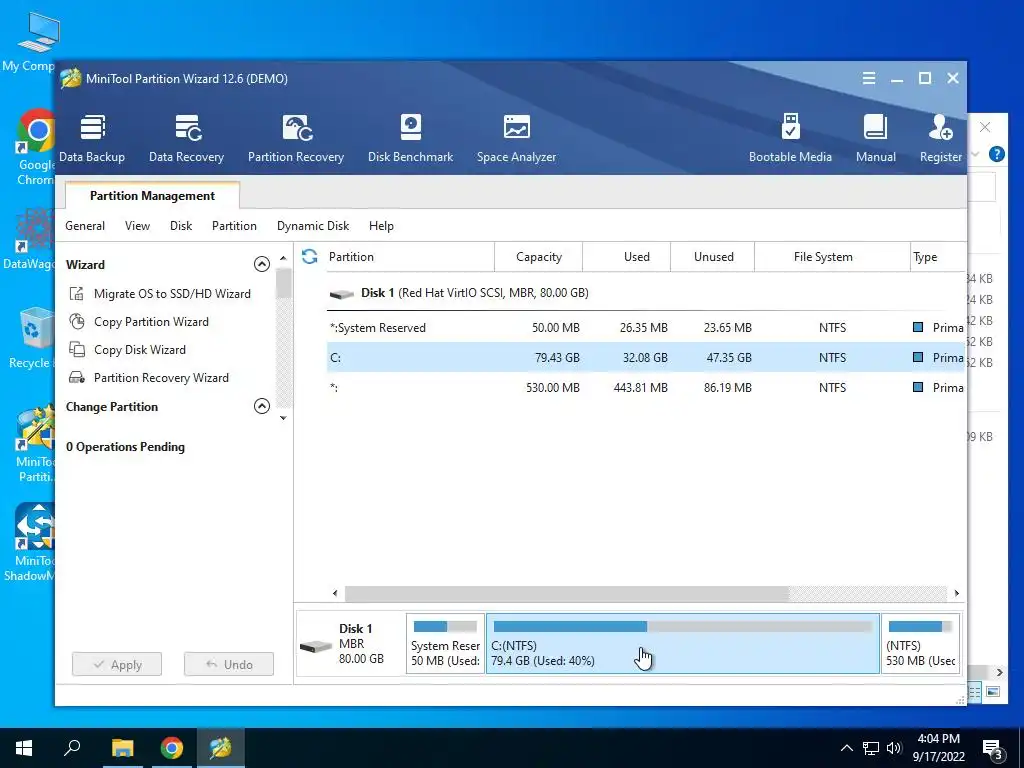Launch Copy Partition Wizard

coord(138,322)
